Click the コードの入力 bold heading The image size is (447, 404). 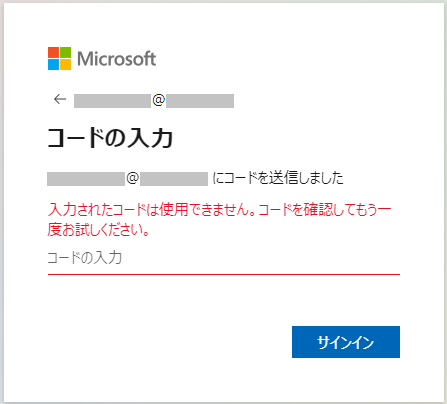(110, 138)
